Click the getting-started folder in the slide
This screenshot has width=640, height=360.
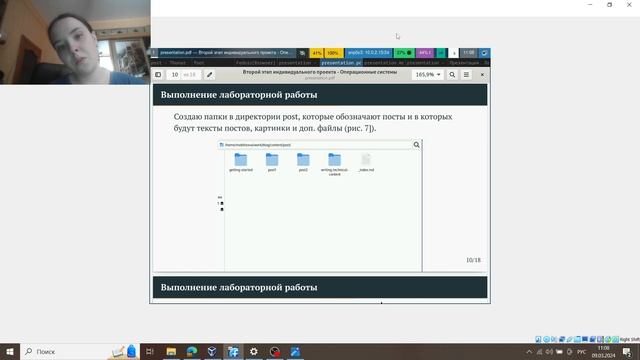click(x=241, y=162)
